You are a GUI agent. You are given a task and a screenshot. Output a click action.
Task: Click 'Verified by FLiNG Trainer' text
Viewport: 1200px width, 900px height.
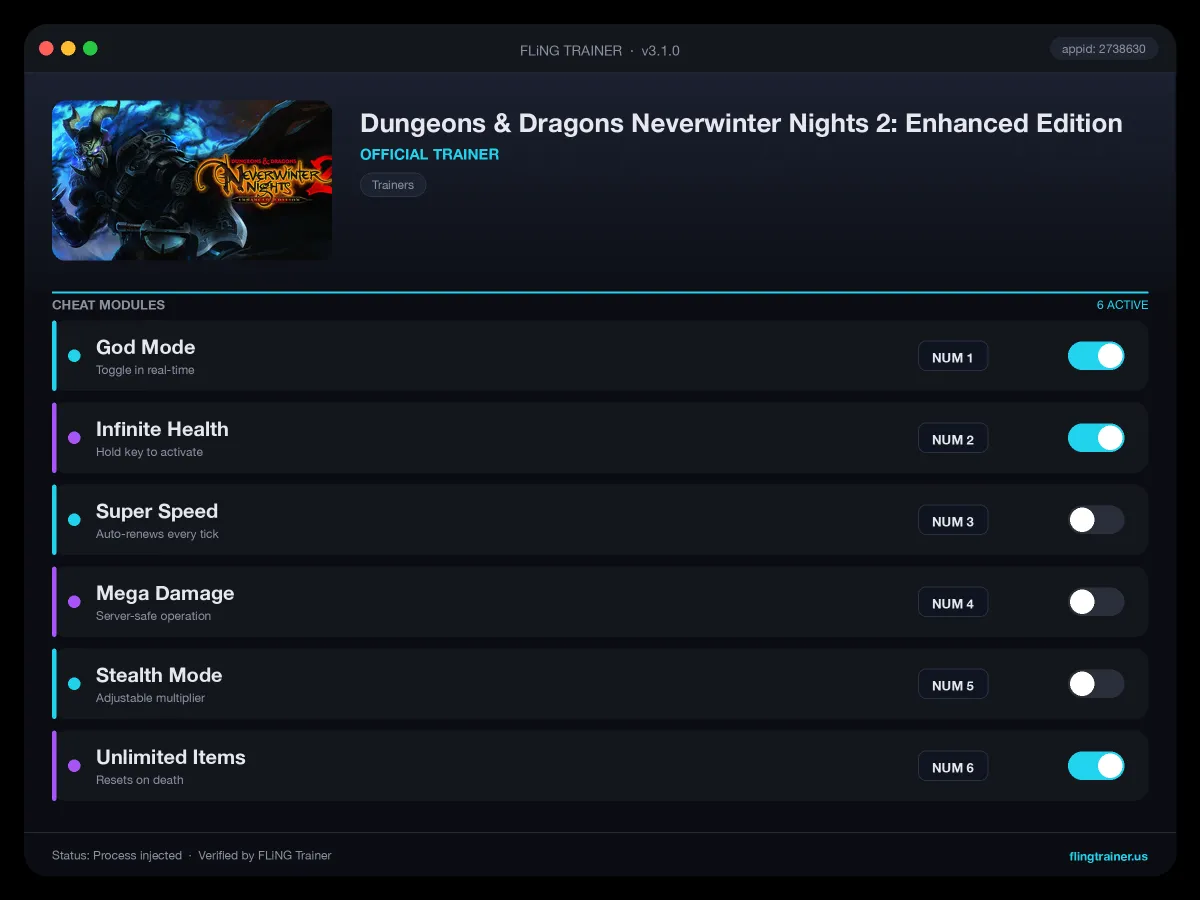click(x=265, y=856)
